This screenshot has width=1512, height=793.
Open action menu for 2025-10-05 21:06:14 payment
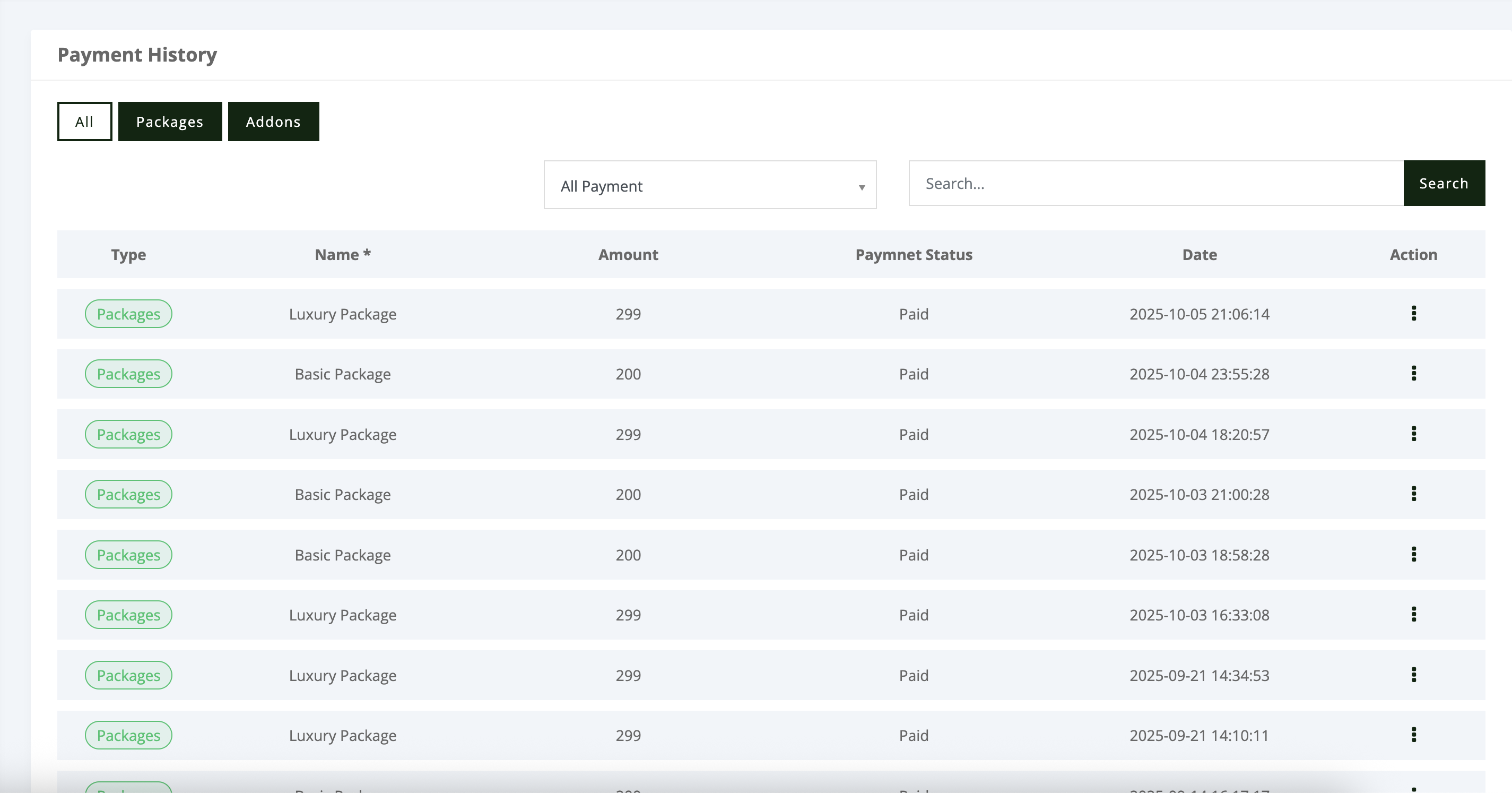tap(1413, 313)
